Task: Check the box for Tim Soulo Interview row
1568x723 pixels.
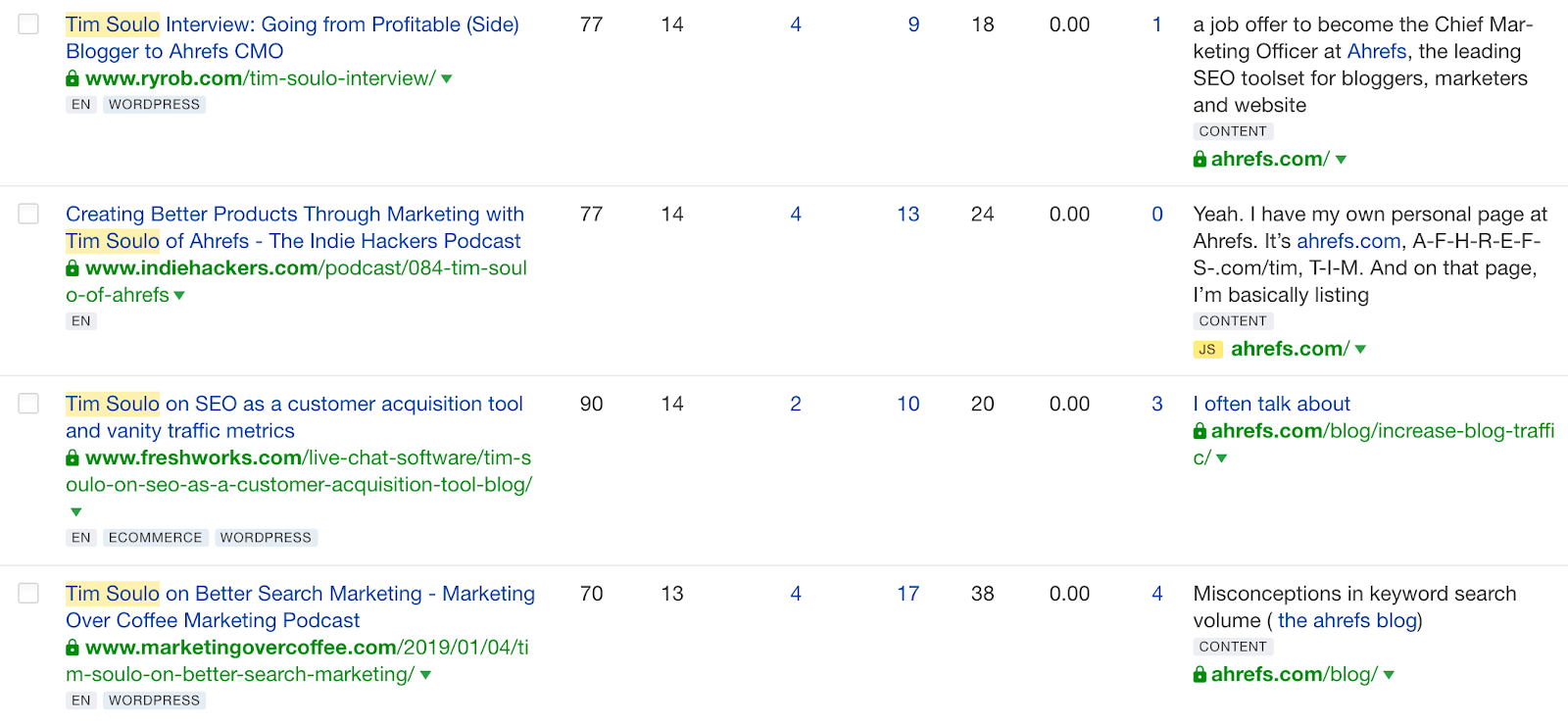Action: click(29, 24)
